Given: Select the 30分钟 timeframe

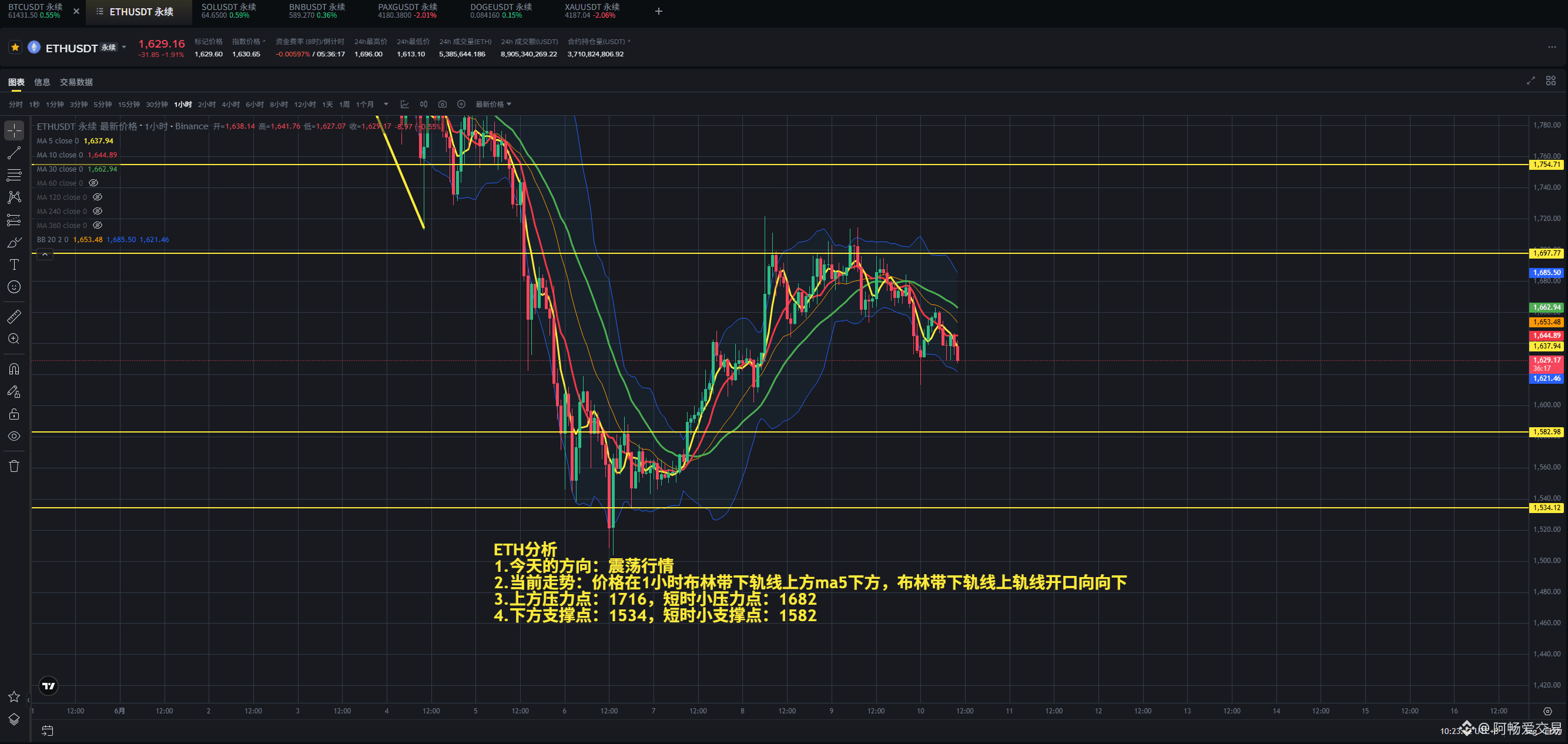Looking at the screenshot, I should click(x=156, y=104).
